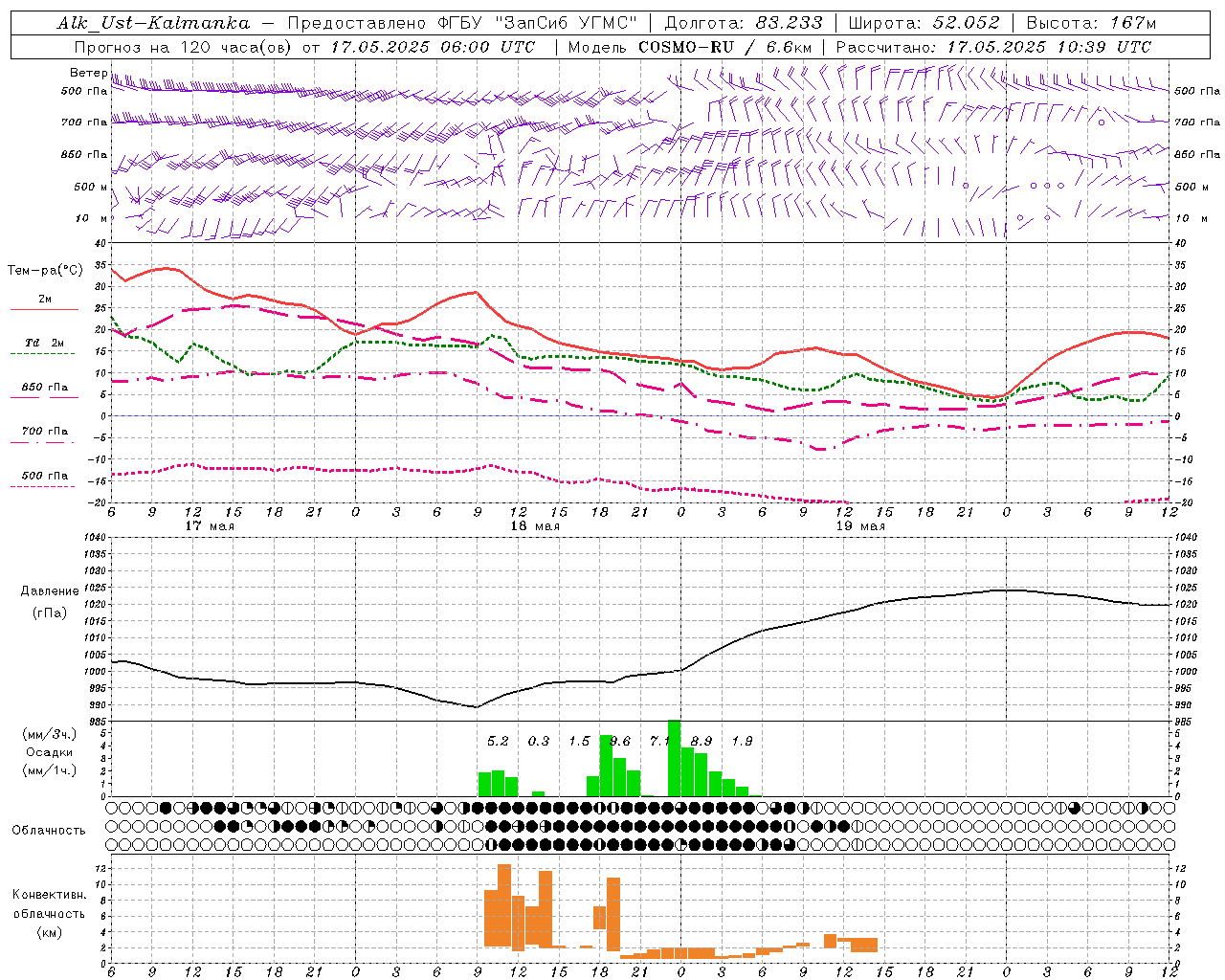Click the 2м legend label
Screen dimensions: 1225x980
[45, 300]
